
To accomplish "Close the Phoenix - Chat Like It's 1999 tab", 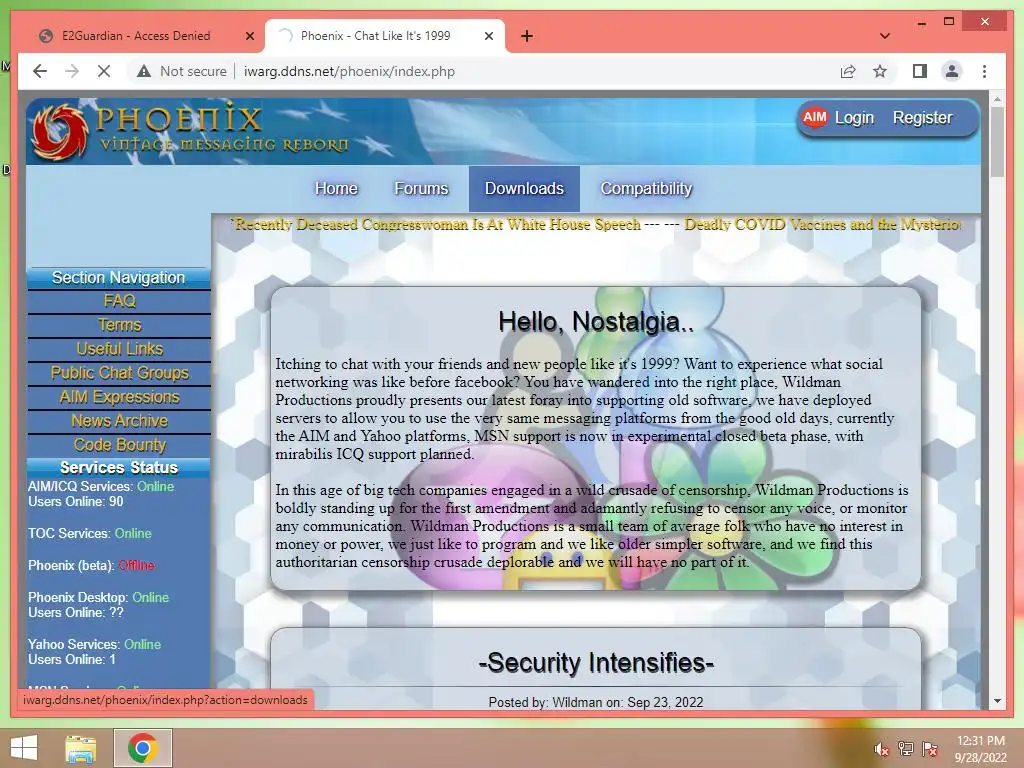I will point(488,36).
